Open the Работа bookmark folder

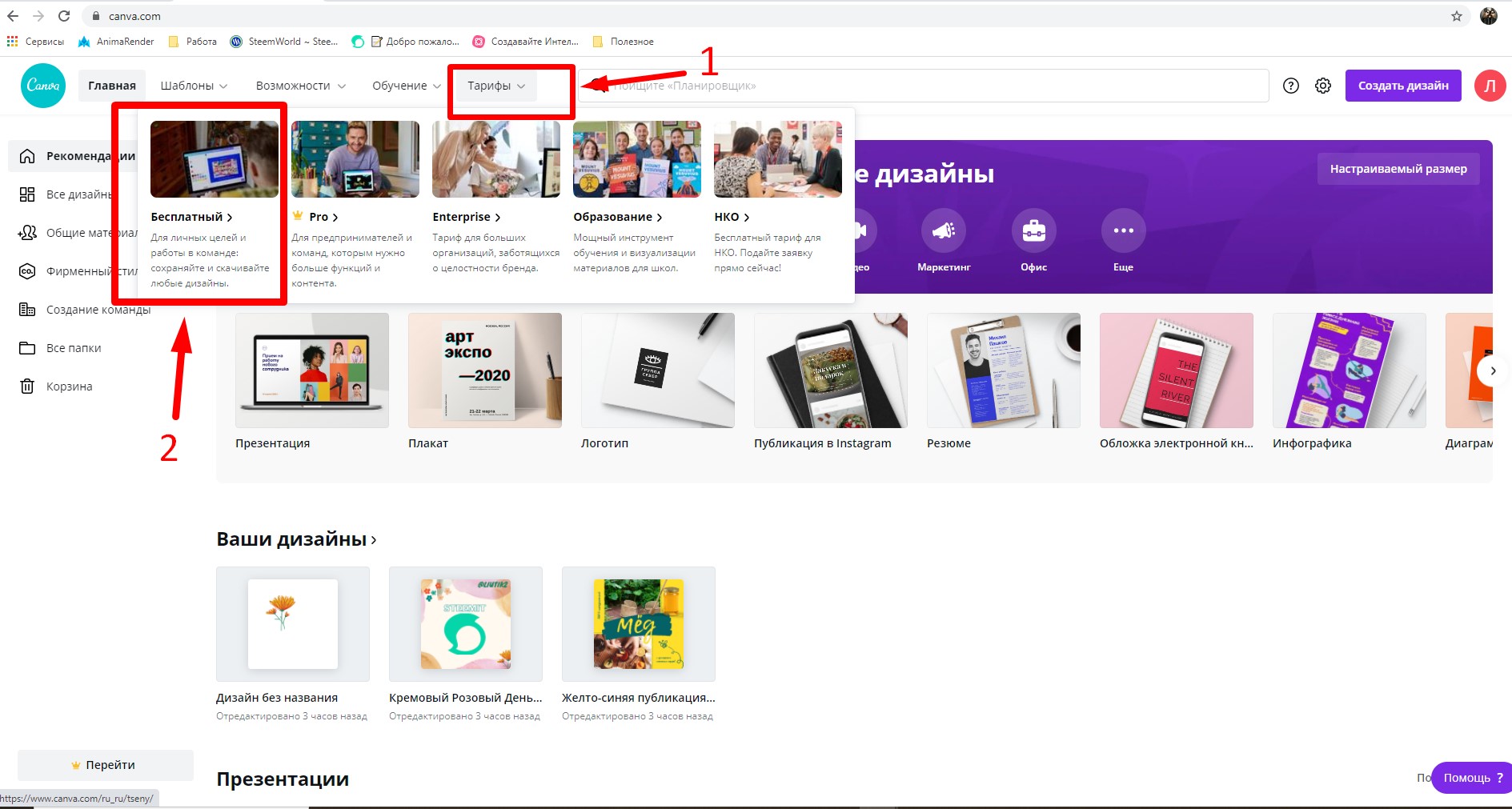(x=192, y=42)
